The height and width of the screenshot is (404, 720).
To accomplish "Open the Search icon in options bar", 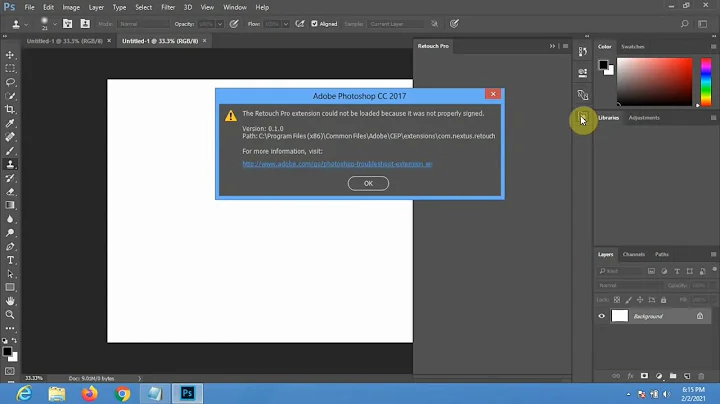I will (684, 24).
